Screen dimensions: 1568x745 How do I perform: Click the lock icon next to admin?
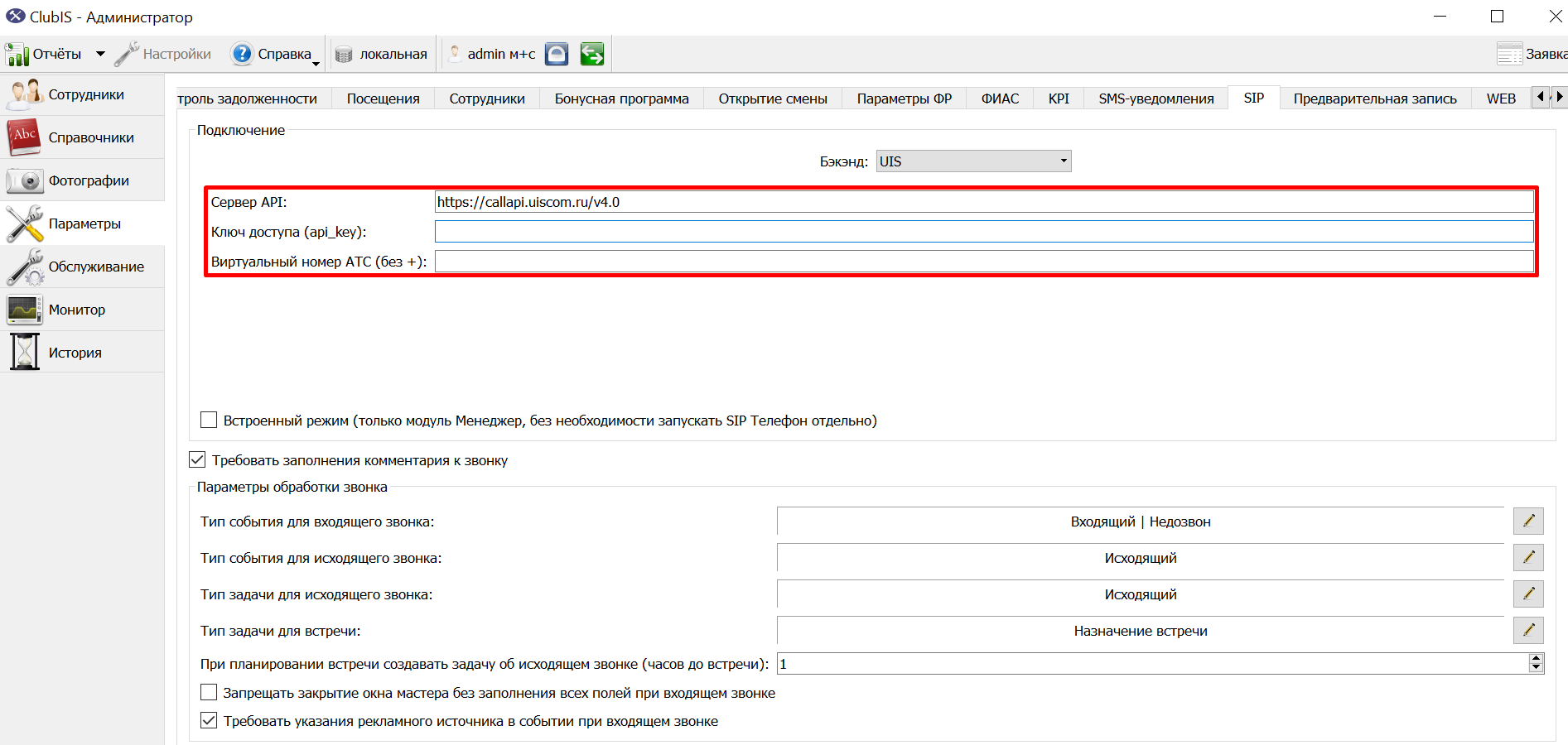tap(557, 54)
